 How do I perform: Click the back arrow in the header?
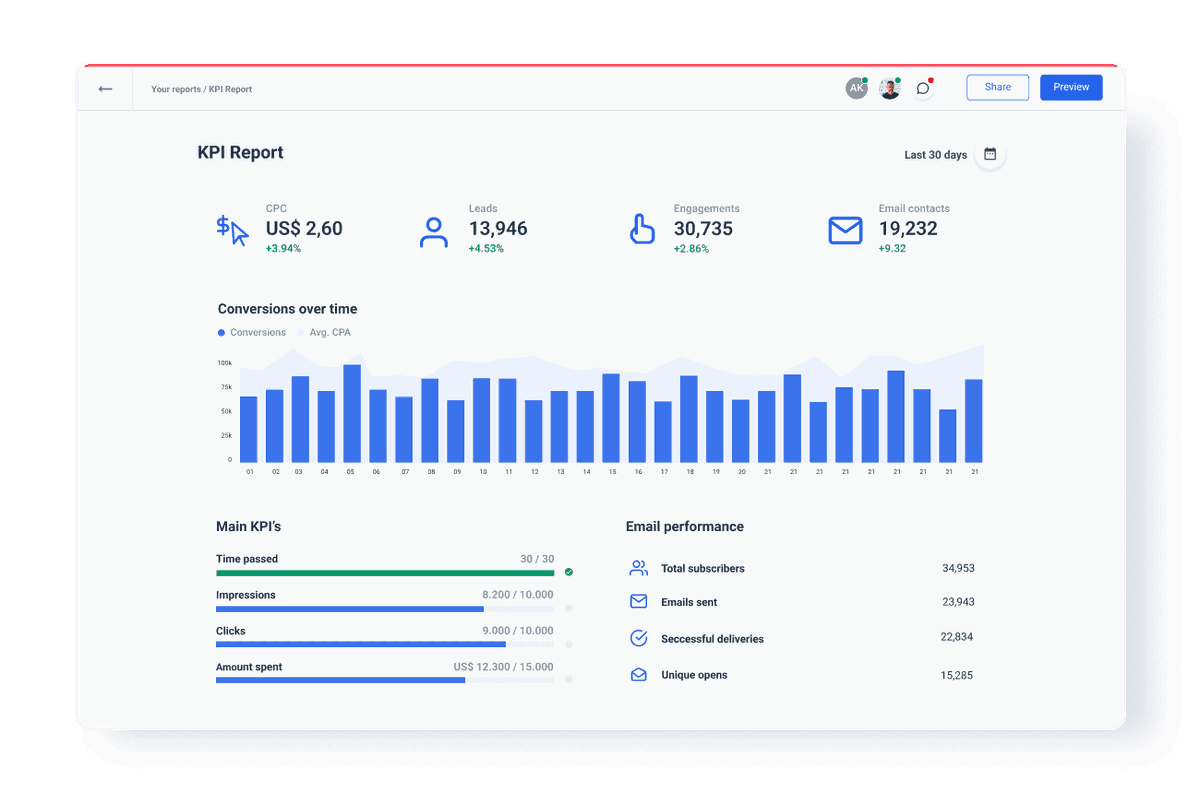point(105,89)
